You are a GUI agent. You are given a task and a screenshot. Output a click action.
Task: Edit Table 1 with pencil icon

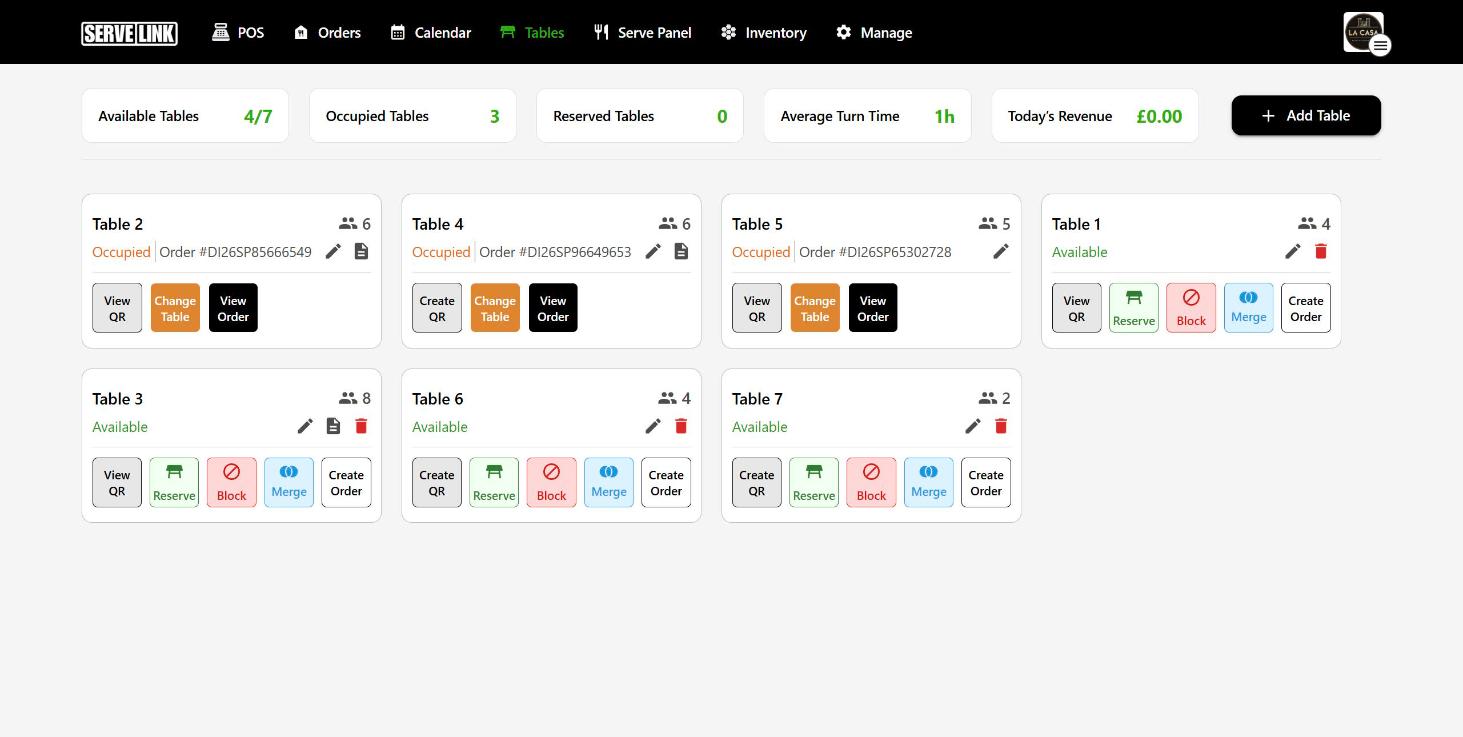click(1293, 251)
